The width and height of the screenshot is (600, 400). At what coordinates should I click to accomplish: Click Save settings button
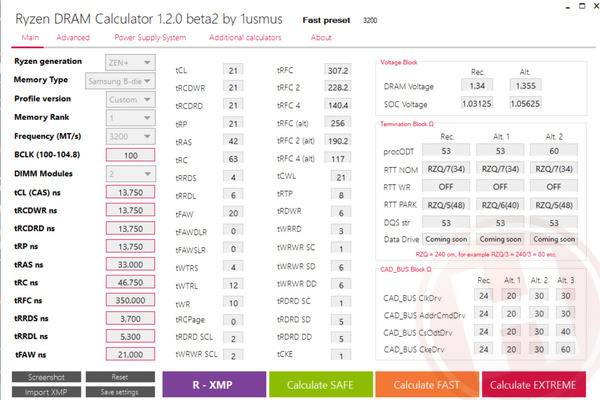(120, 392)
